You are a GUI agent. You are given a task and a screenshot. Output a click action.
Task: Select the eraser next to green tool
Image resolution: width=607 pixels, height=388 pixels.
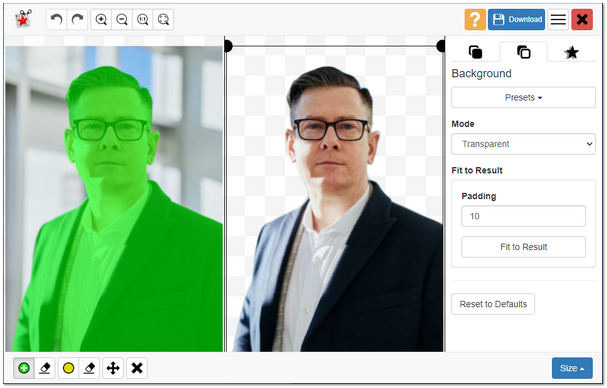pos(45,368)
